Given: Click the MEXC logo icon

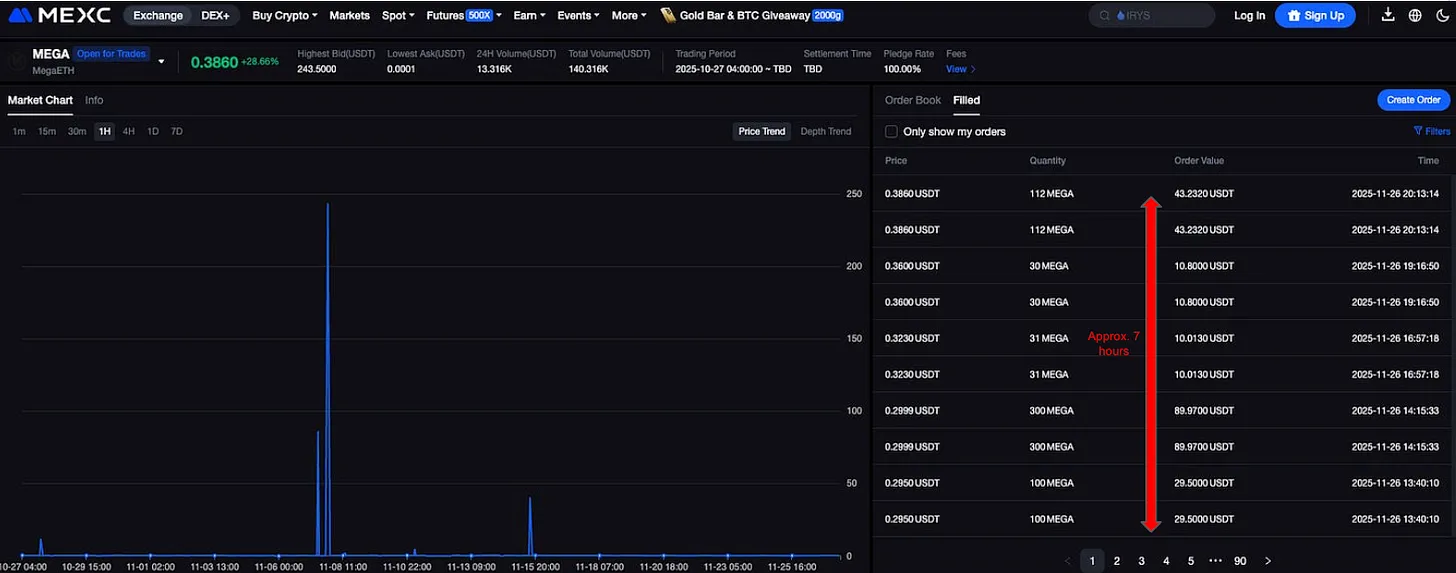Looking at the screenshot, I should pyautogui.click(x=22, y=15).
